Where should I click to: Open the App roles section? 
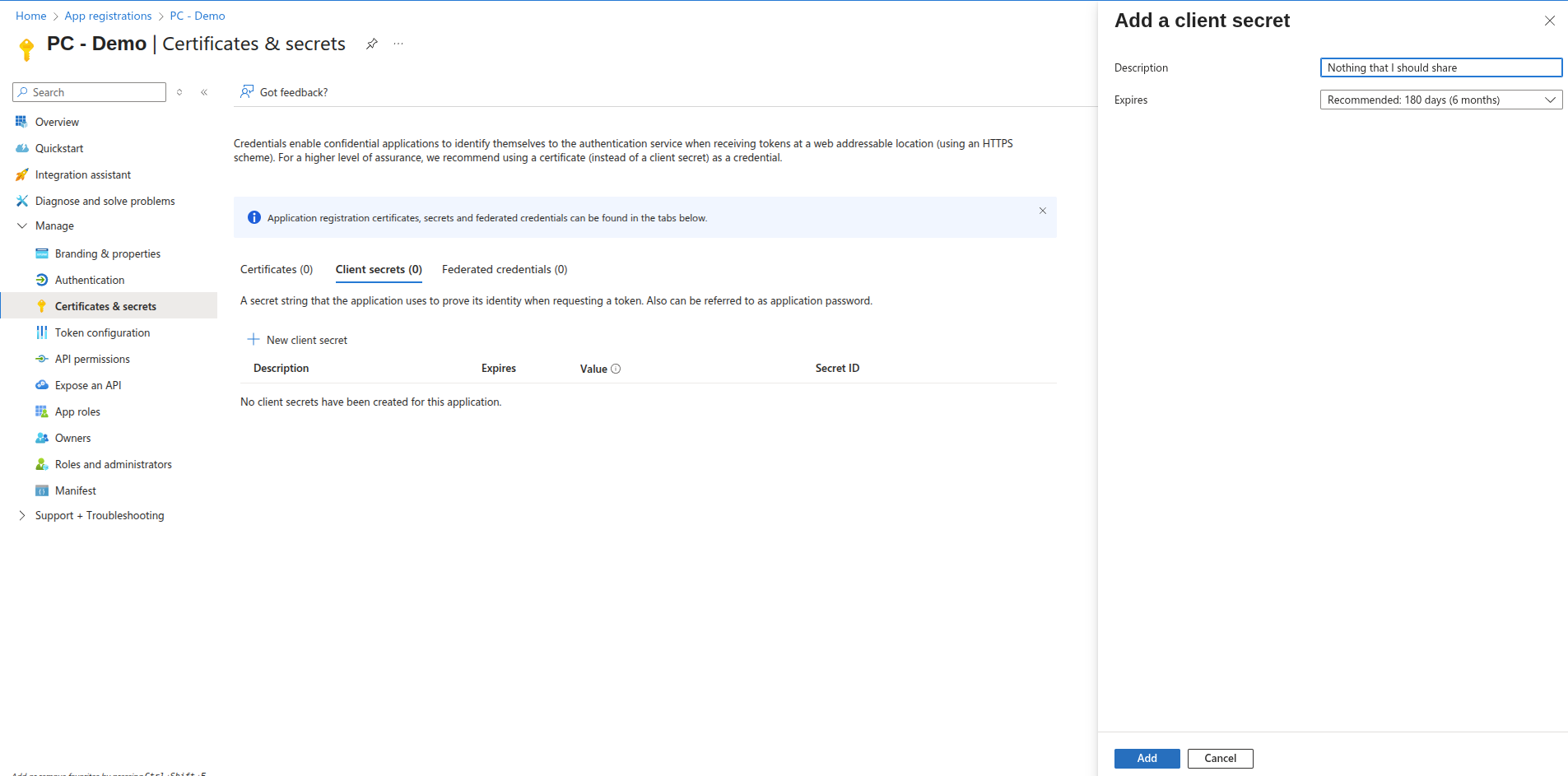(x=77, y=411)
